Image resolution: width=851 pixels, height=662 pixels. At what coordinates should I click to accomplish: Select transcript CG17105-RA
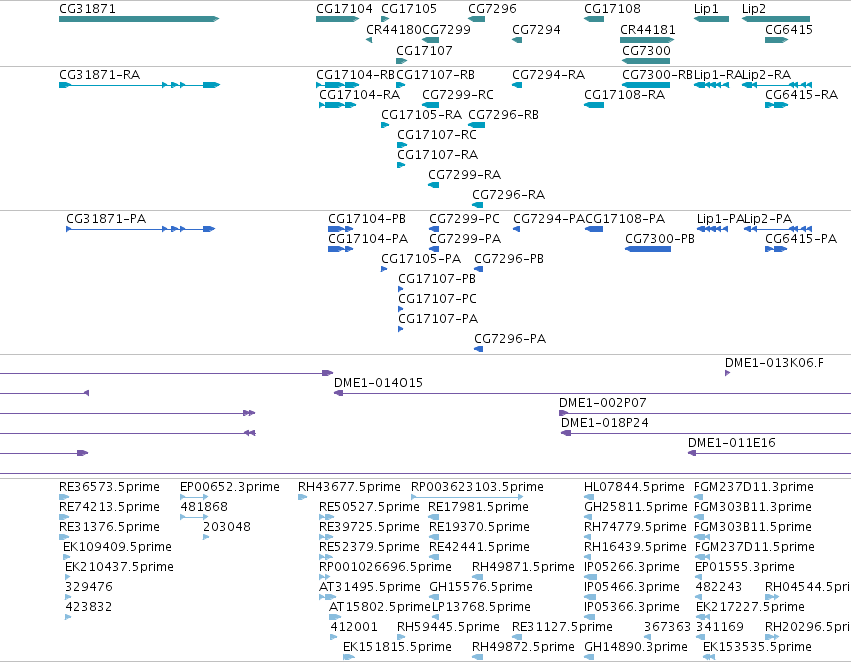pyautogui.click(x=385, y=125)
